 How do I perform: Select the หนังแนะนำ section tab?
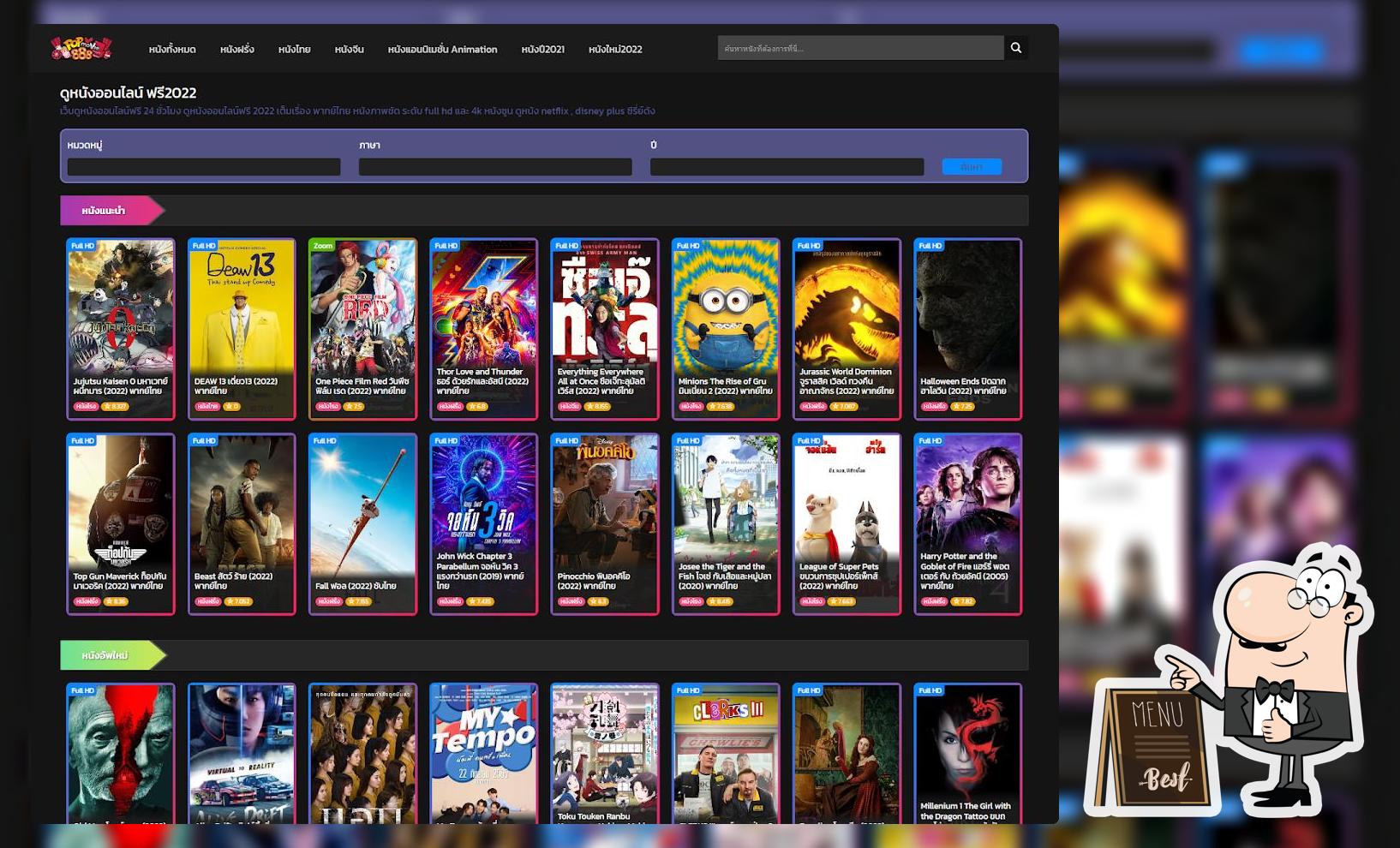(112, 210)
